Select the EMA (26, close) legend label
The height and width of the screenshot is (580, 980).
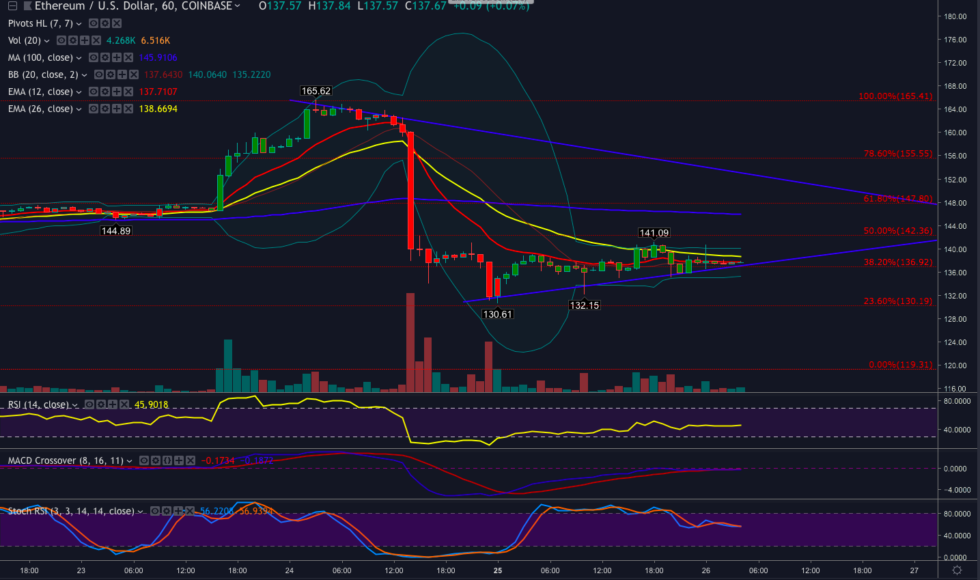pyautogui.click(x=40, y=107)
